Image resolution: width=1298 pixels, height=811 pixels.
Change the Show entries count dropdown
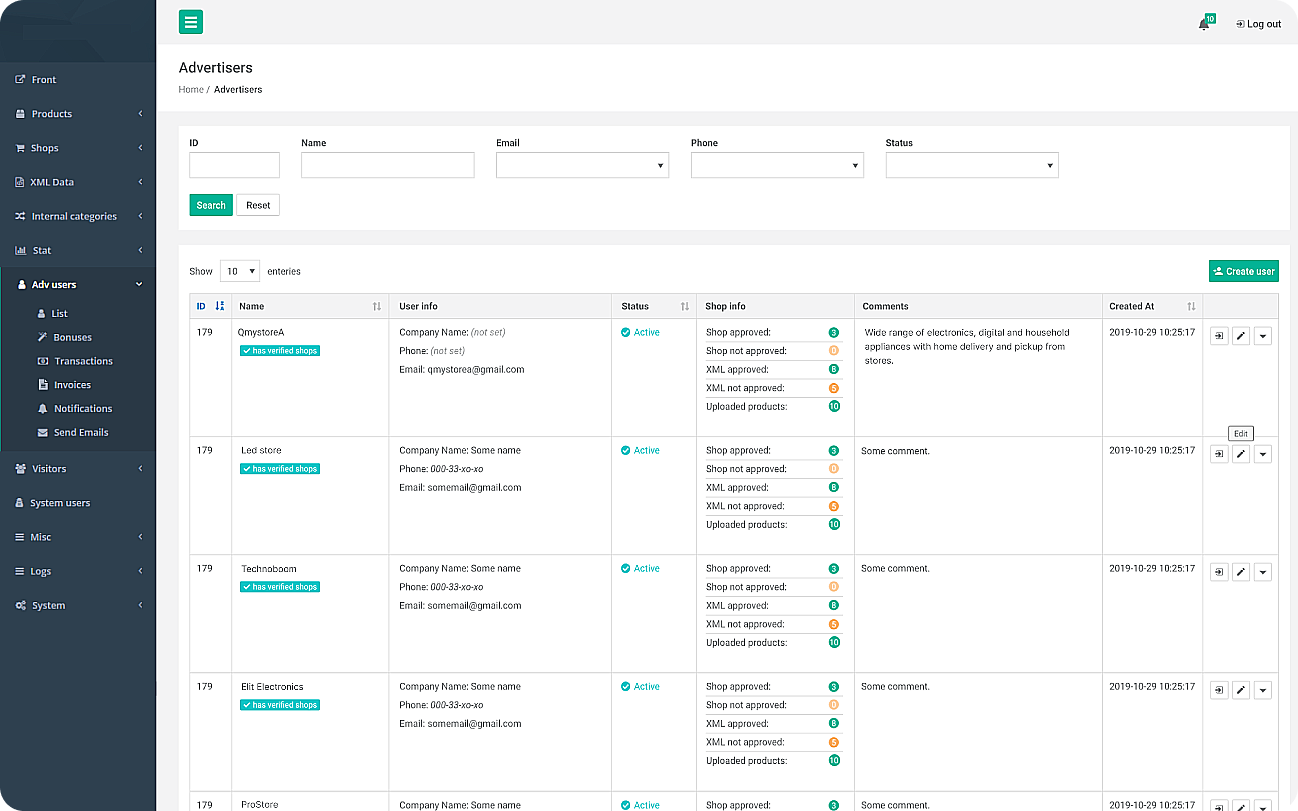tap(239, 271)
